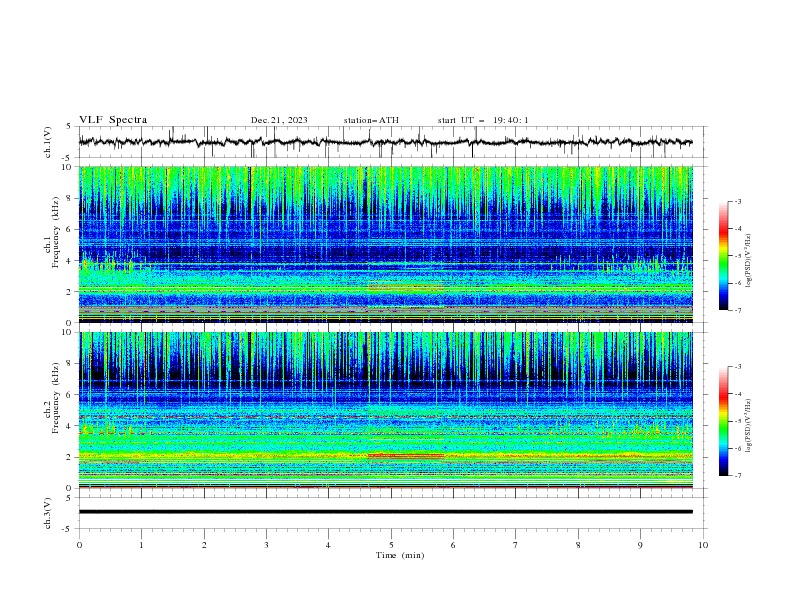Select the "Time (min)" axis label
792x612 pixels.
pos(400,555)
